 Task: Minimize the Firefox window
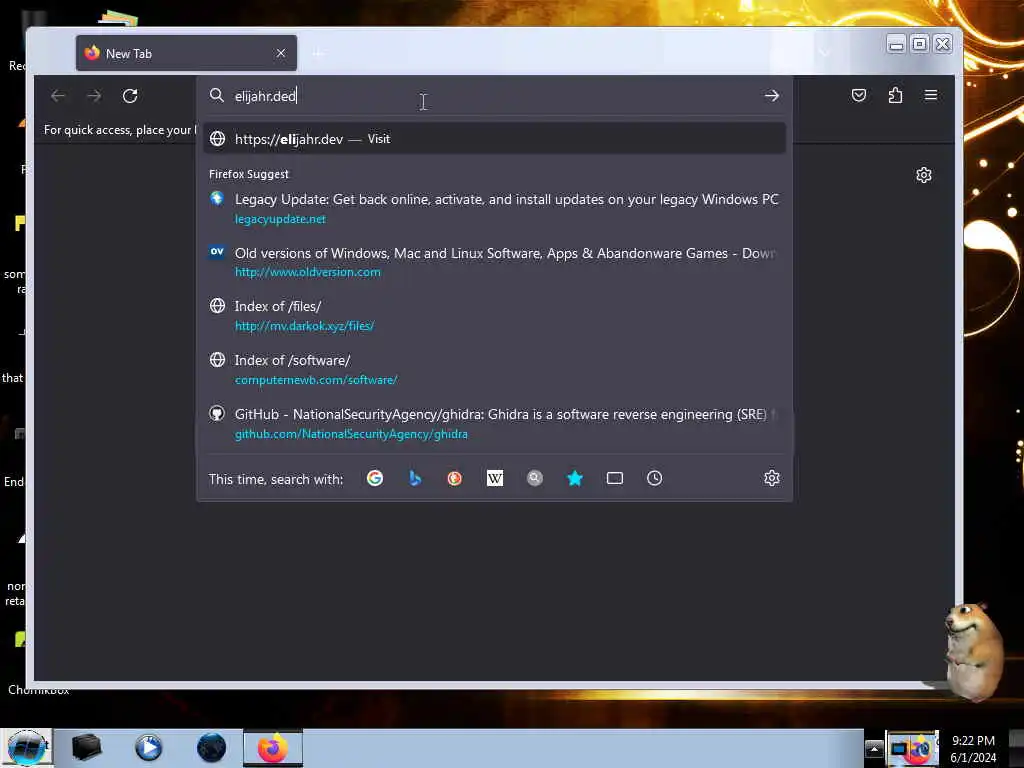click(896, 44)
